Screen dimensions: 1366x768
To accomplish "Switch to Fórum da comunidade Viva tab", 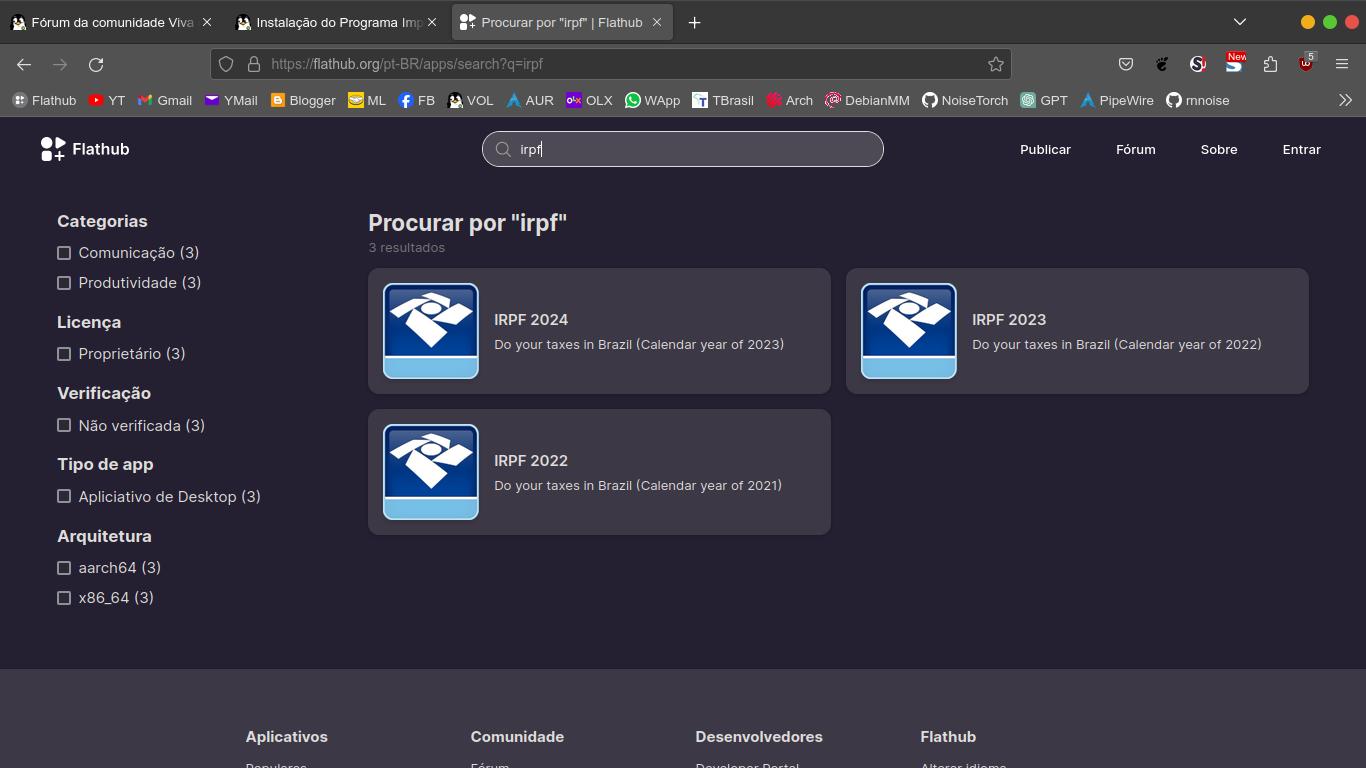I will 111,22.
